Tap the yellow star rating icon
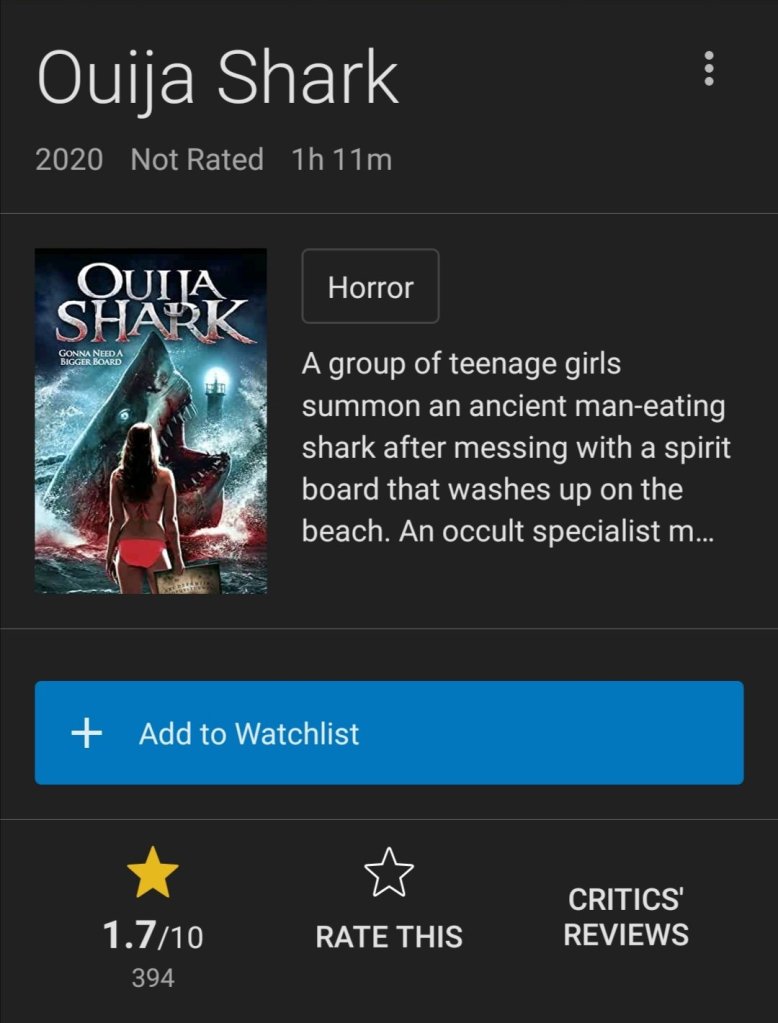This screenshot has width=778, height=1023. (x=153, y=872)
